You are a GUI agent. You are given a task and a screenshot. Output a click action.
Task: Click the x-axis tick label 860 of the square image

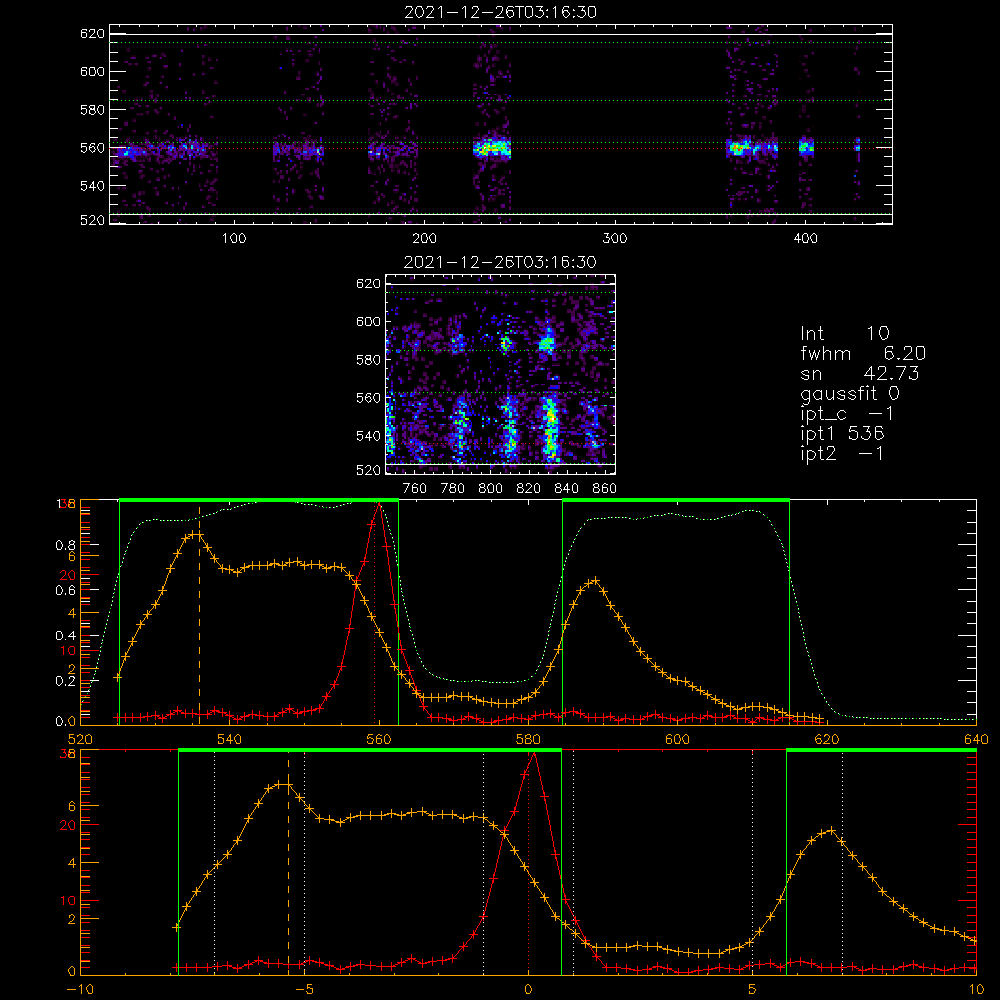tap(605, 489)
